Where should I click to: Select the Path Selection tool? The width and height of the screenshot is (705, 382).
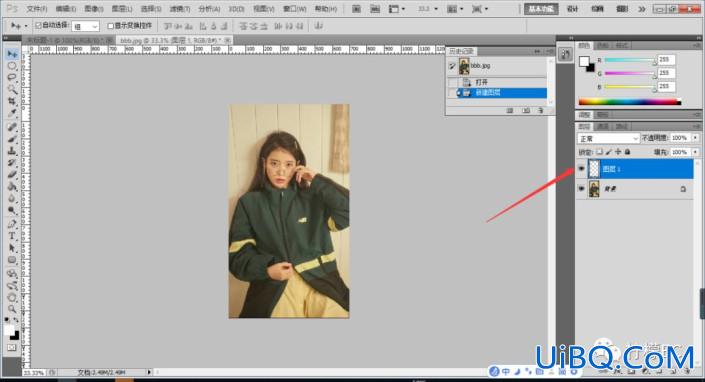pos(12,248)
